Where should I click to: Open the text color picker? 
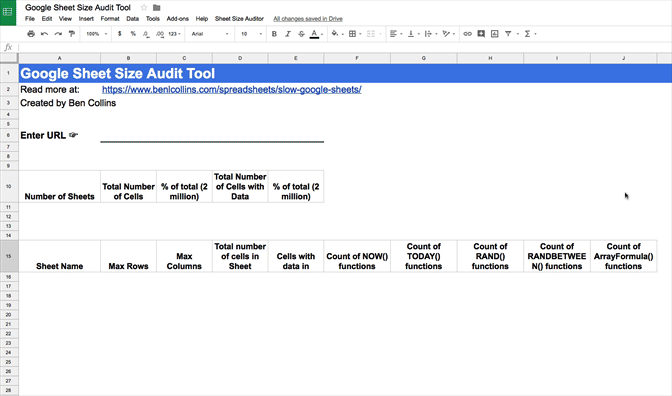pyautogui.click(x=315, y=34)
